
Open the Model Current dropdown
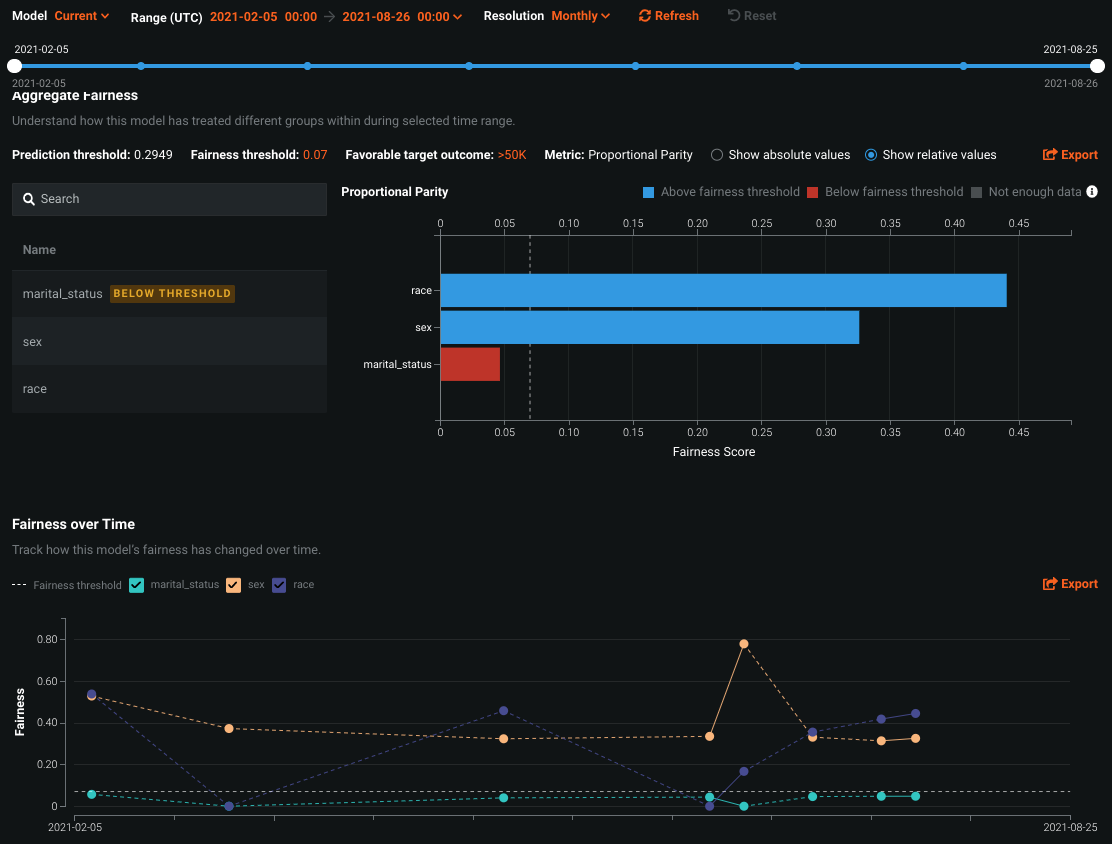tap(81, 16)
